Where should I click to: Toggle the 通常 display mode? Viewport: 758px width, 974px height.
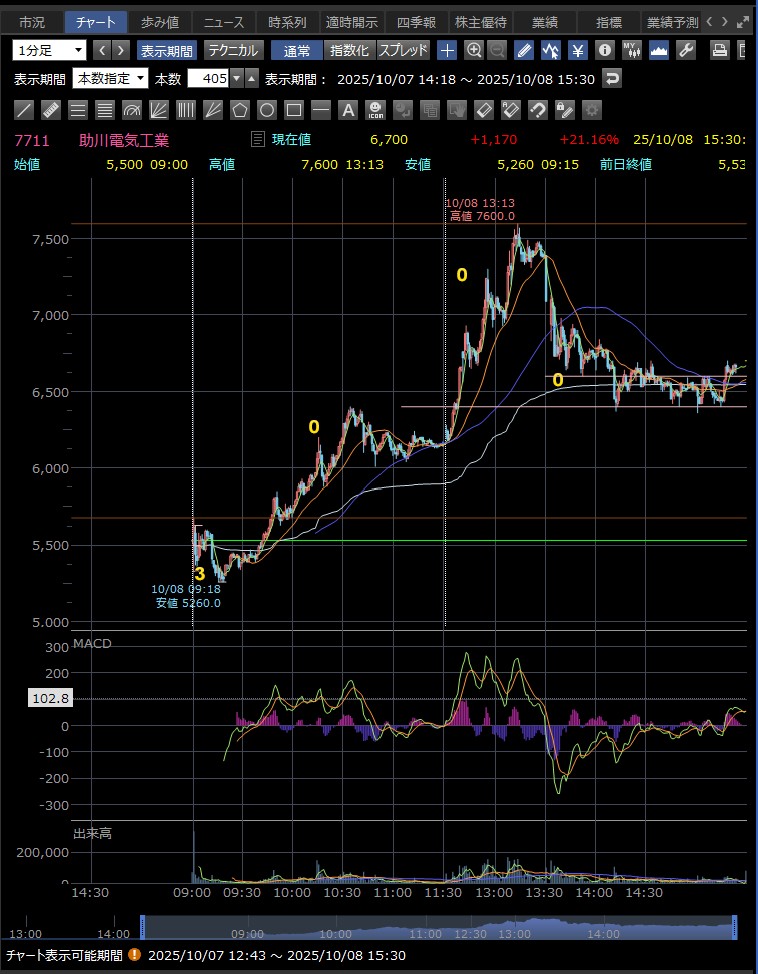click(x=297, y=50)
